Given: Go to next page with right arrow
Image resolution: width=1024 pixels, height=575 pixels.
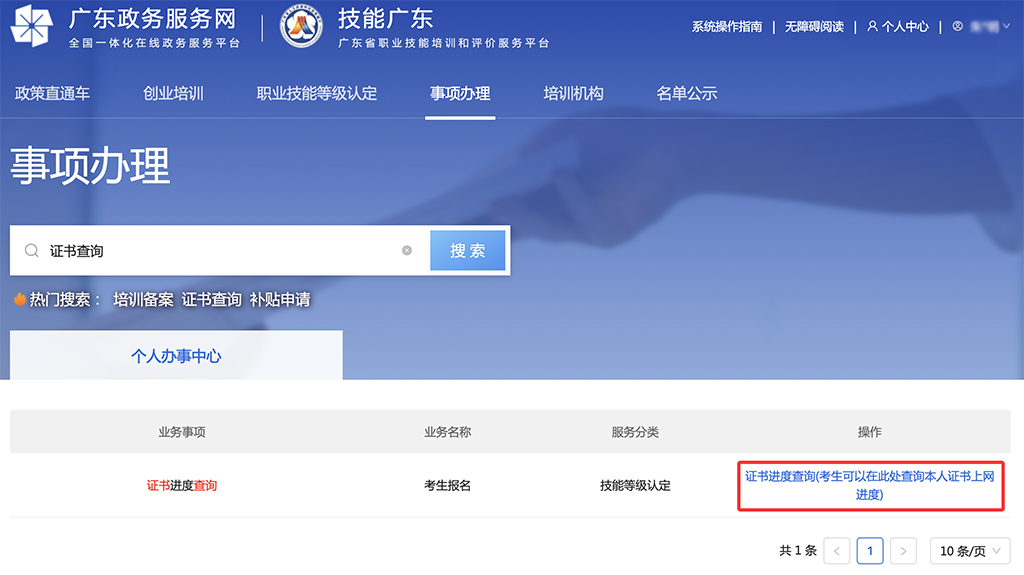Looking at the screenshot, I should (903, 551).
